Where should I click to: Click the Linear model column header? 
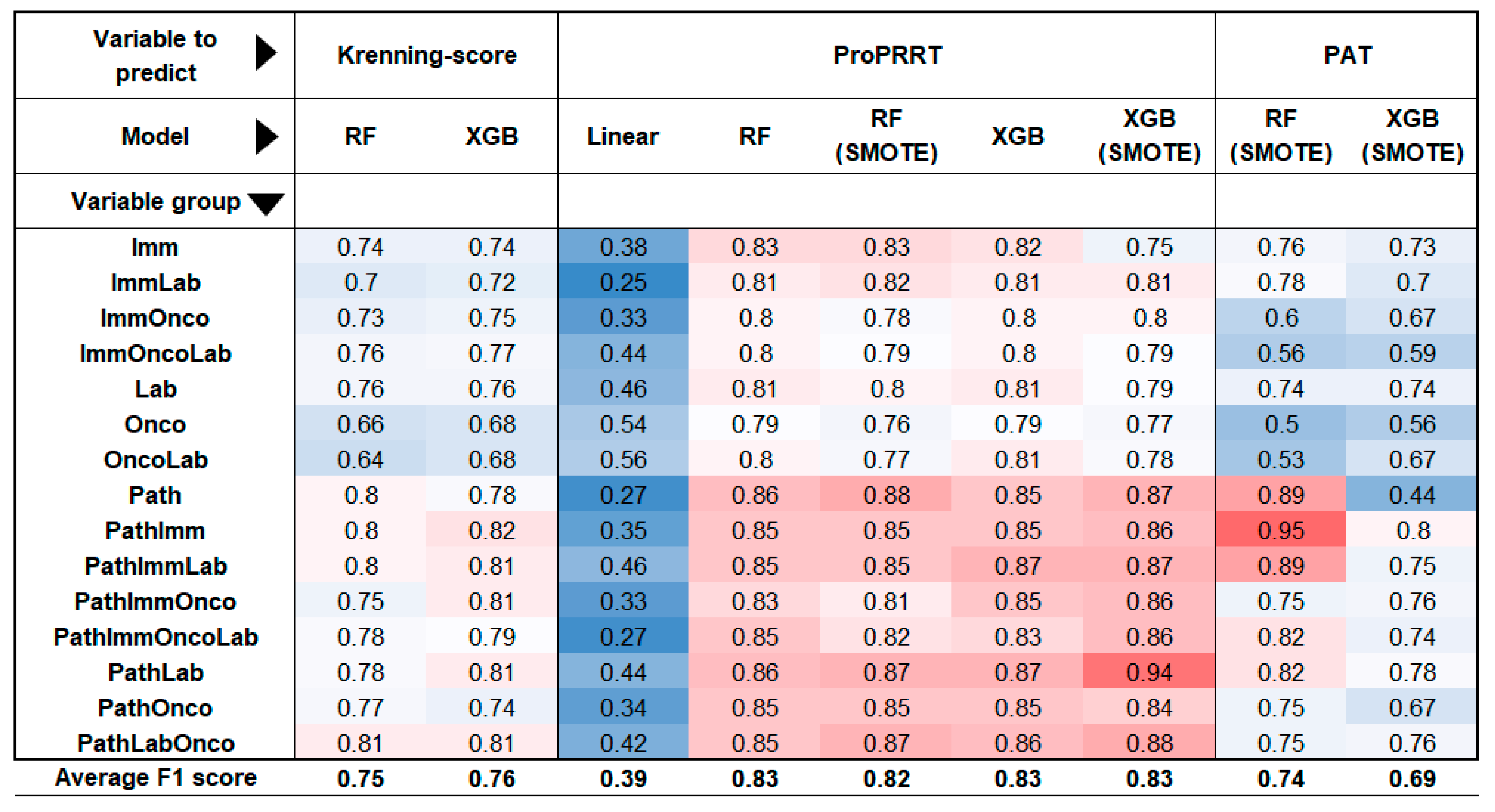click(x=623, y=137)
